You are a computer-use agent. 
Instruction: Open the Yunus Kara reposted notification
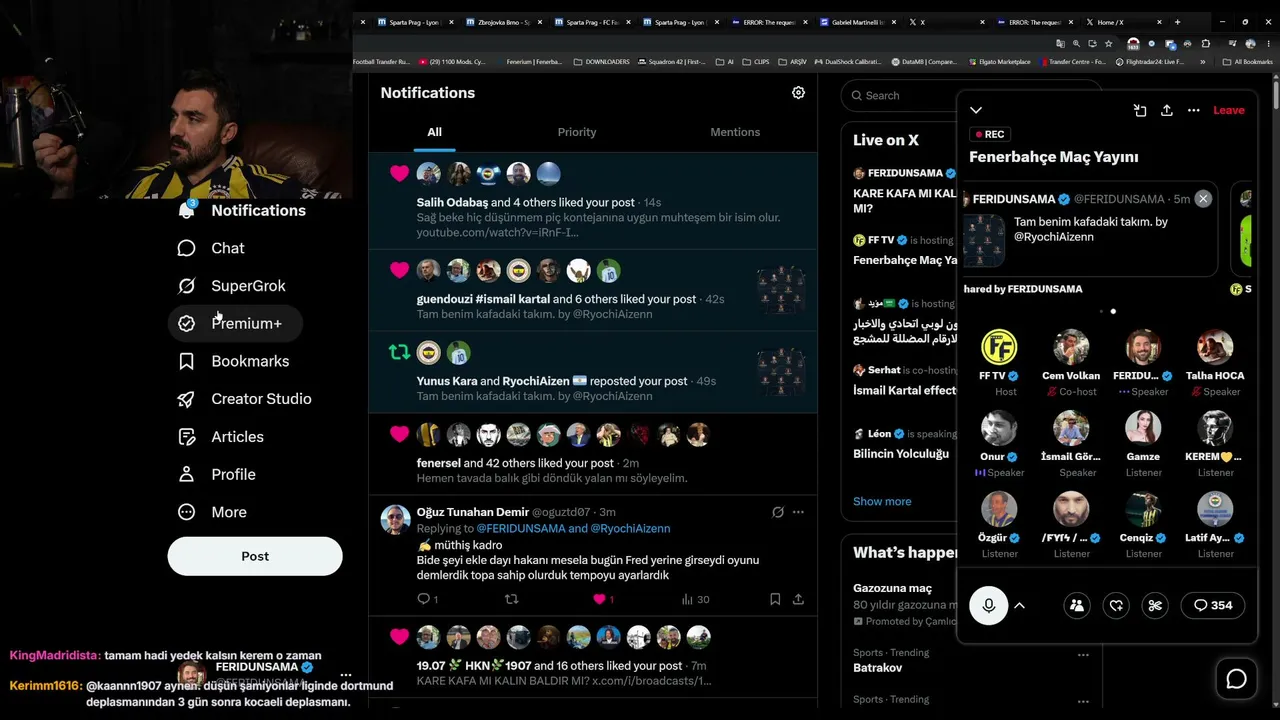click(593, 373)
